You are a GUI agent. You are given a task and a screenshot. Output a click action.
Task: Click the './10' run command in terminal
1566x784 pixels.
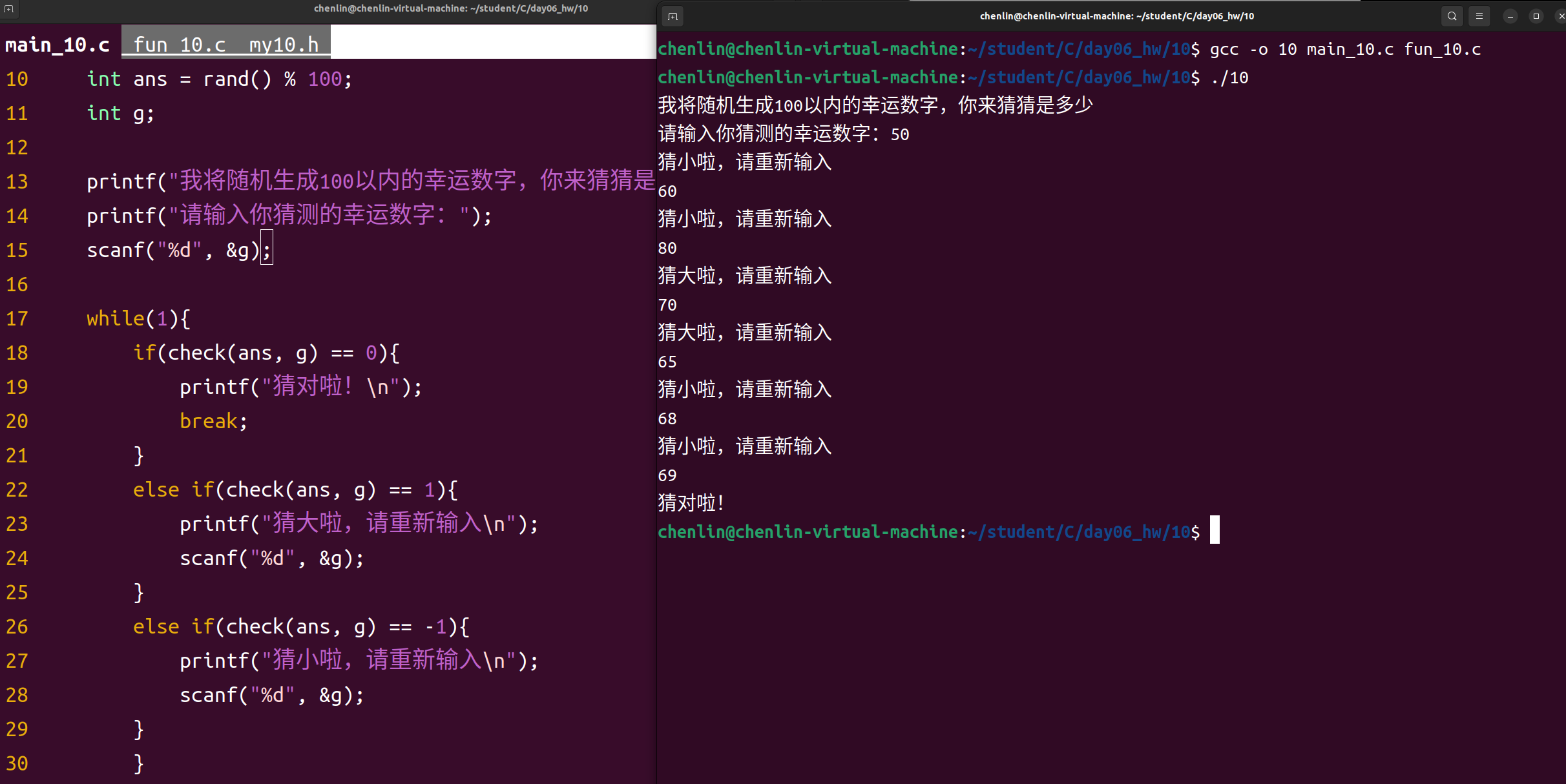coord(1229,77)
